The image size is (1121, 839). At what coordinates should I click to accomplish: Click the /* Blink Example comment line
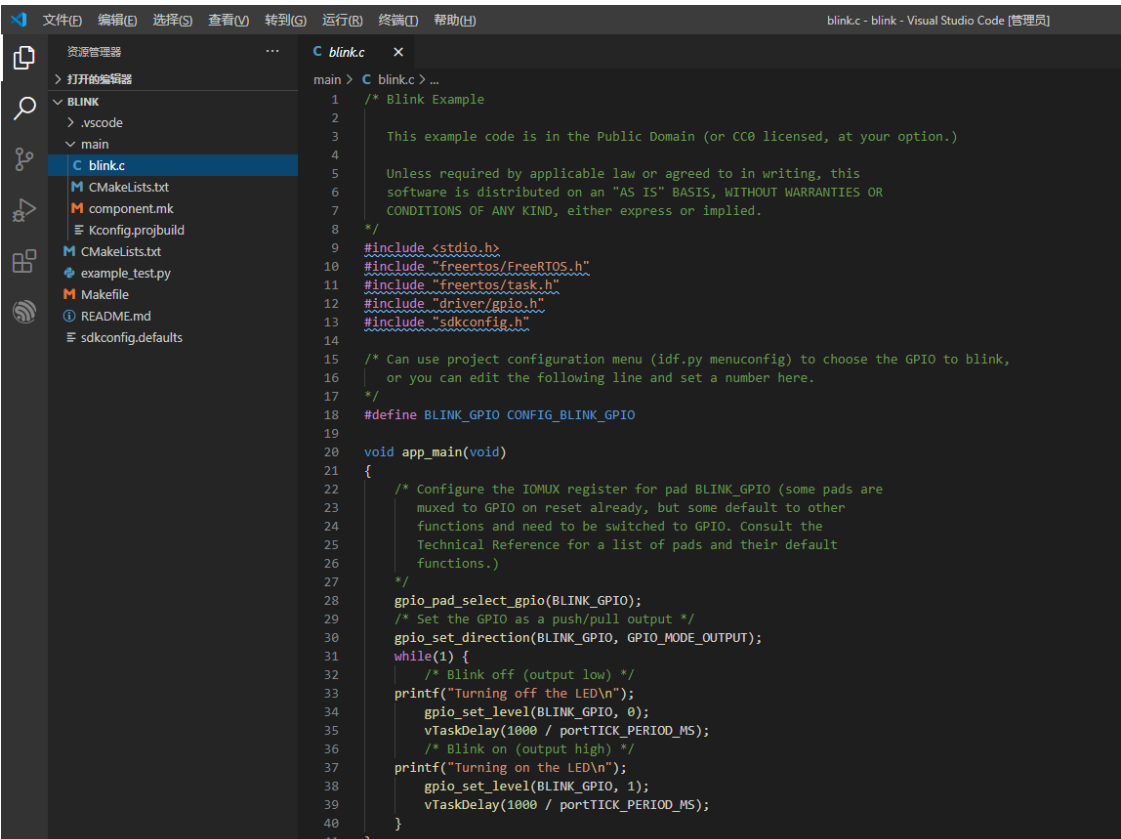(424, 99)
